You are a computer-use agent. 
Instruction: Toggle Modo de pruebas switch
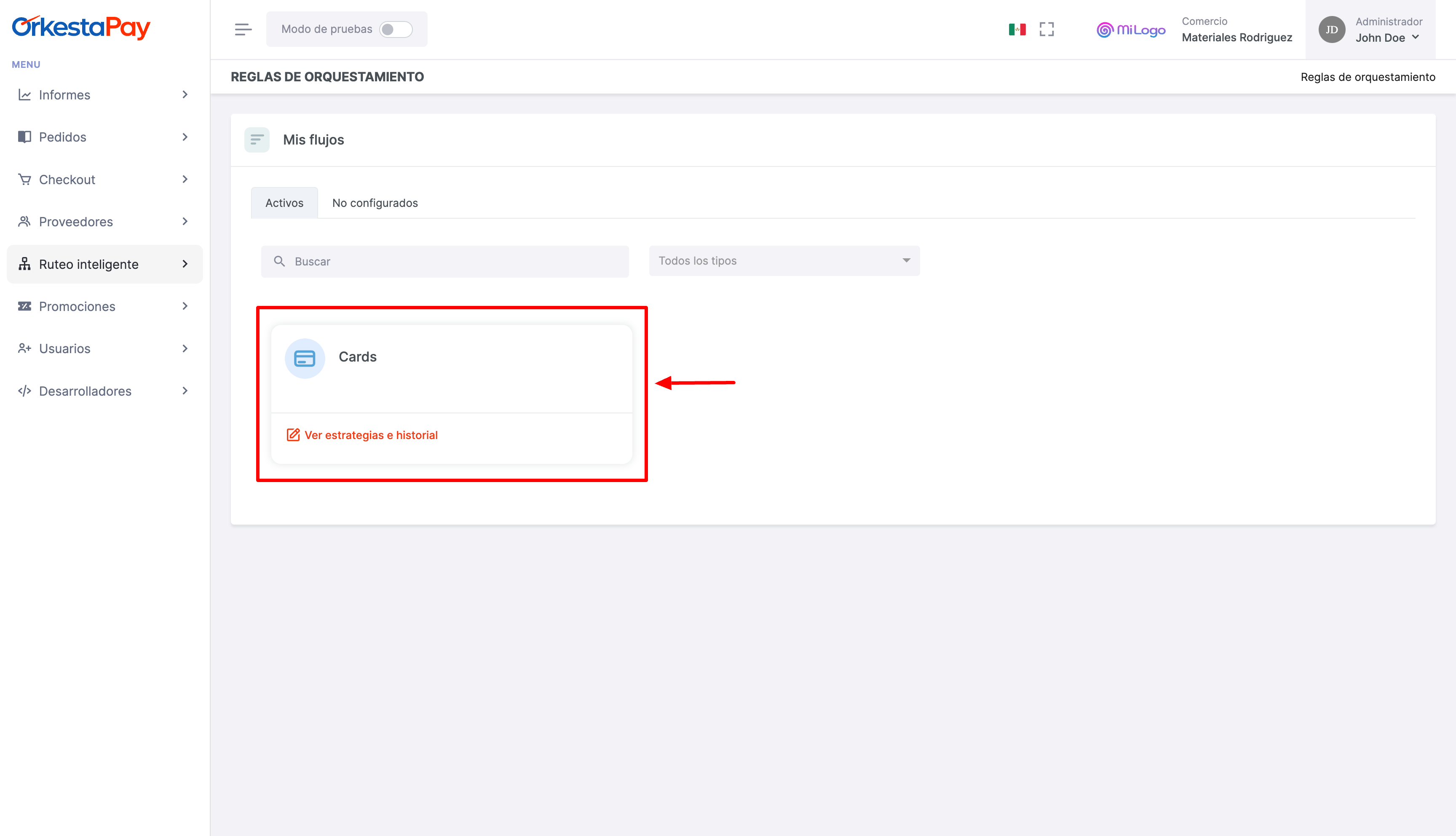pos(396,29)
